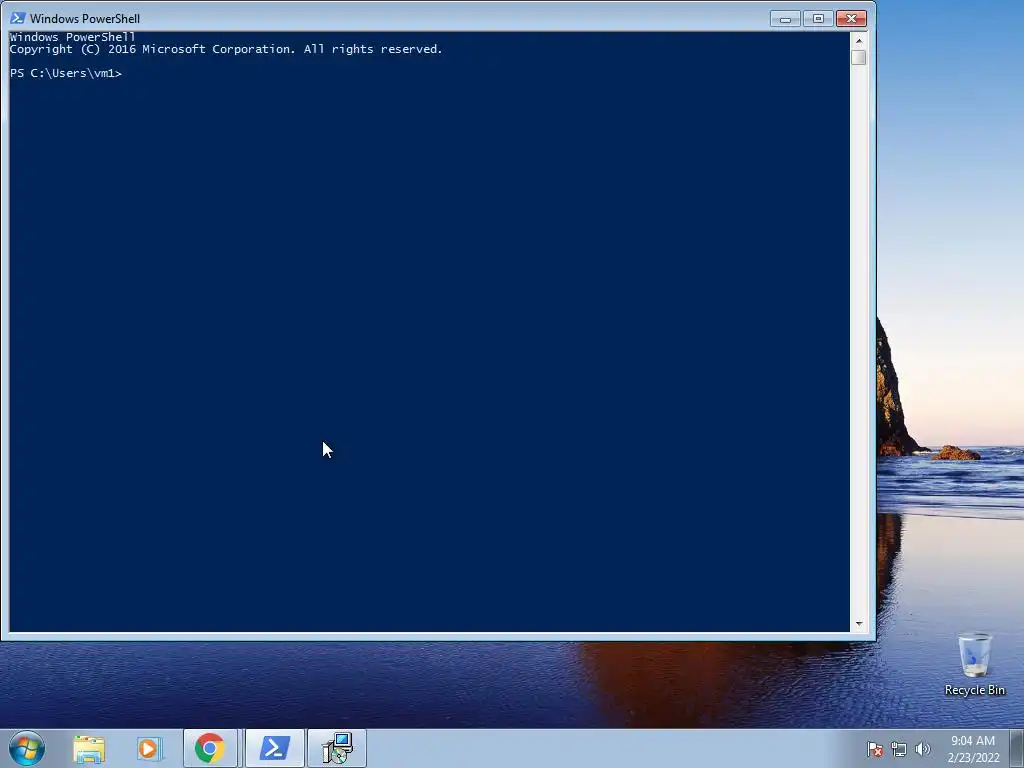Click the Recycle Bin label text
1024x768 pixels.
click(x=974, y=690)
